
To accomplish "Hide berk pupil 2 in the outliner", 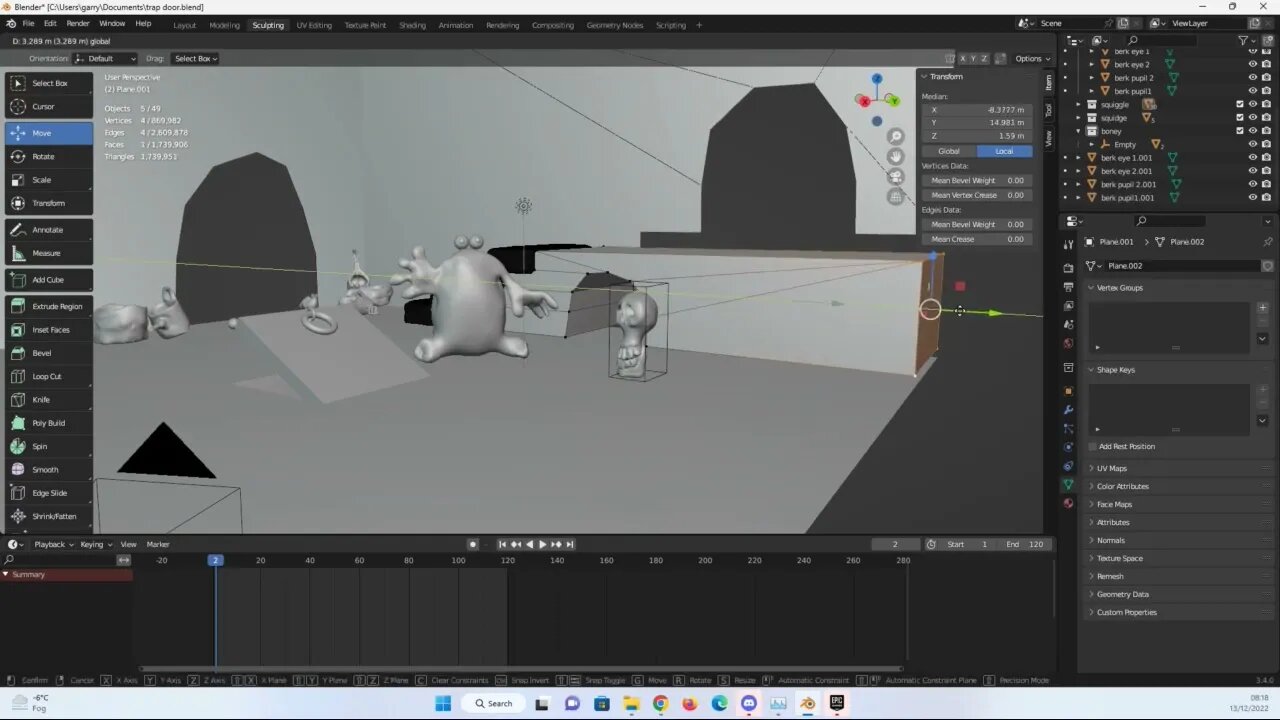I will click(x=1252, y=77).
